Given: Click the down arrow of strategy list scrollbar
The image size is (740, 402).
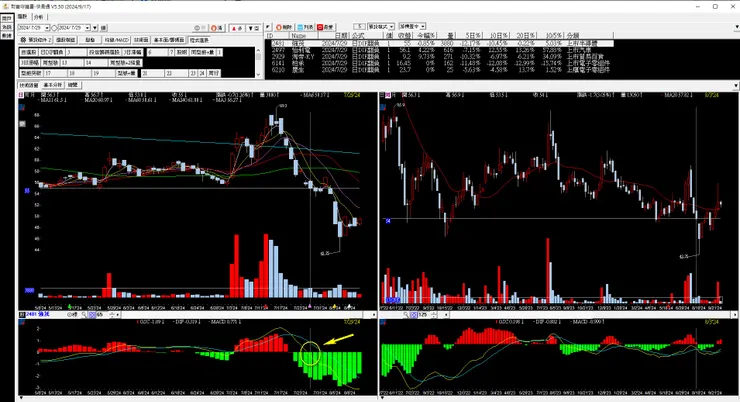Looking at the screenshot, I should [258, 74].
